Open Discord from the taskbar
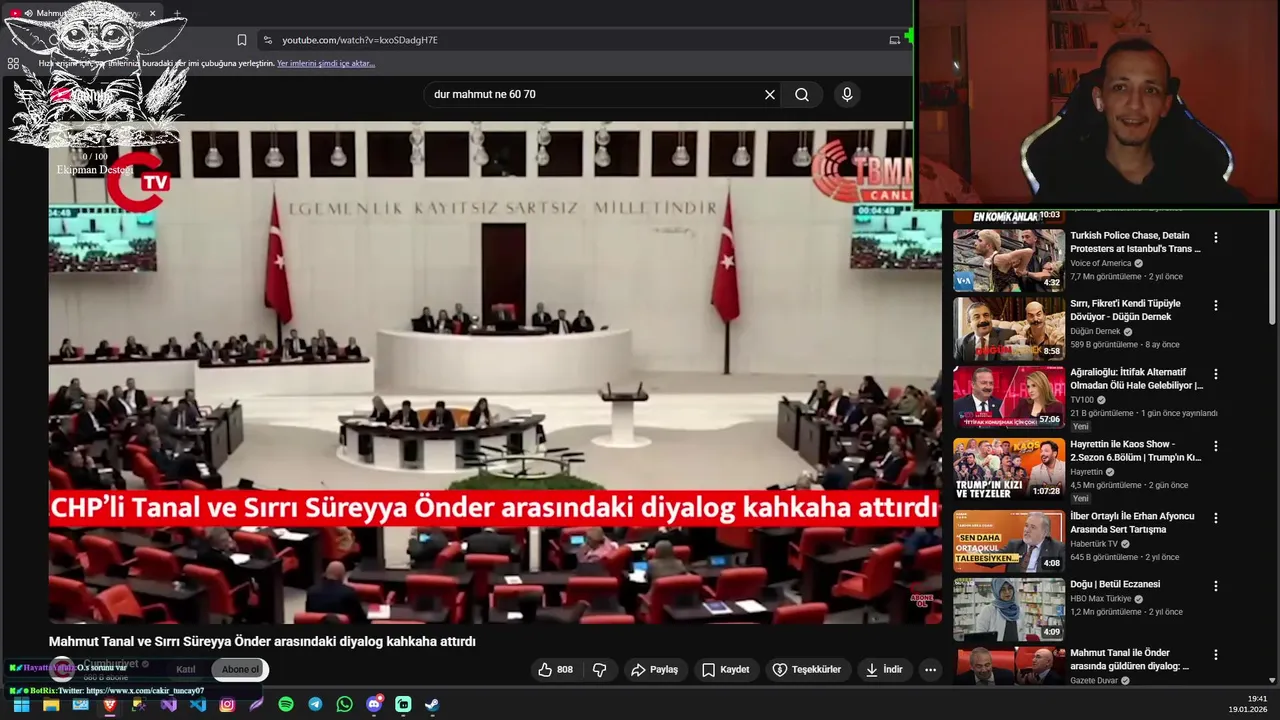The width and height of the screenshot is (1280, 720). (374, 704)
